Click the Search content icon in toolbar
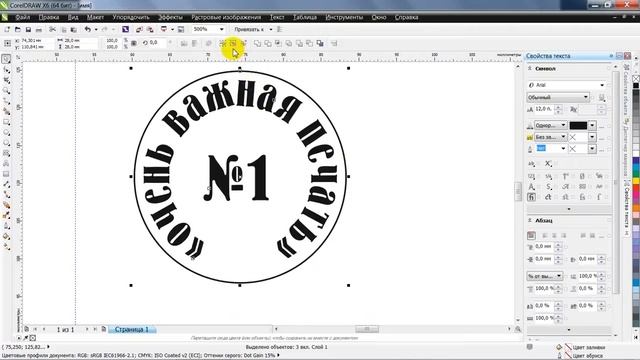The width and height of the screenshot is (640, 360). tap(125, 29)
